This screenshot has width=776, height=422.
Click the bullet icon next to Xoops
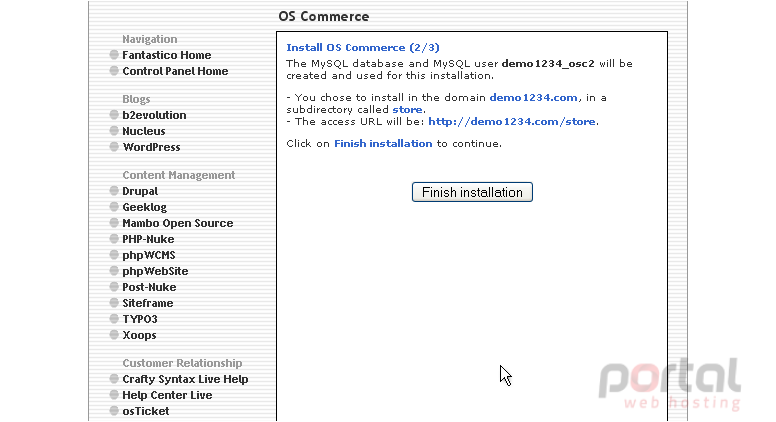tap(114, 334)
